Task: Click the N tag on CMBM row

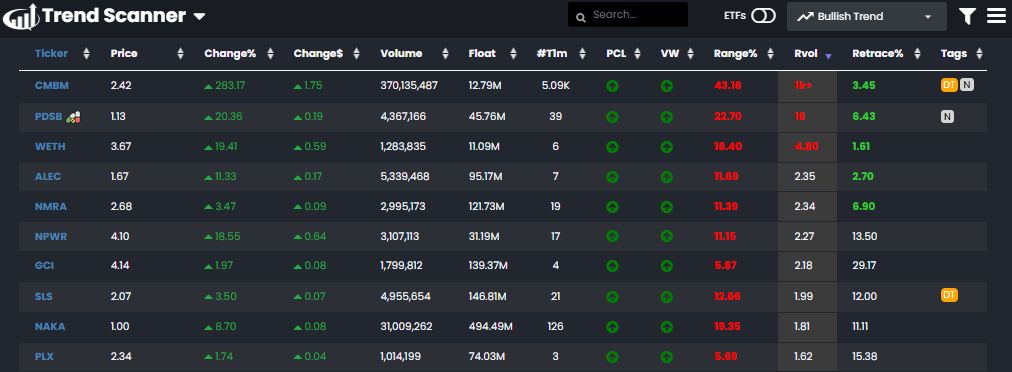Action: [966, 84]
